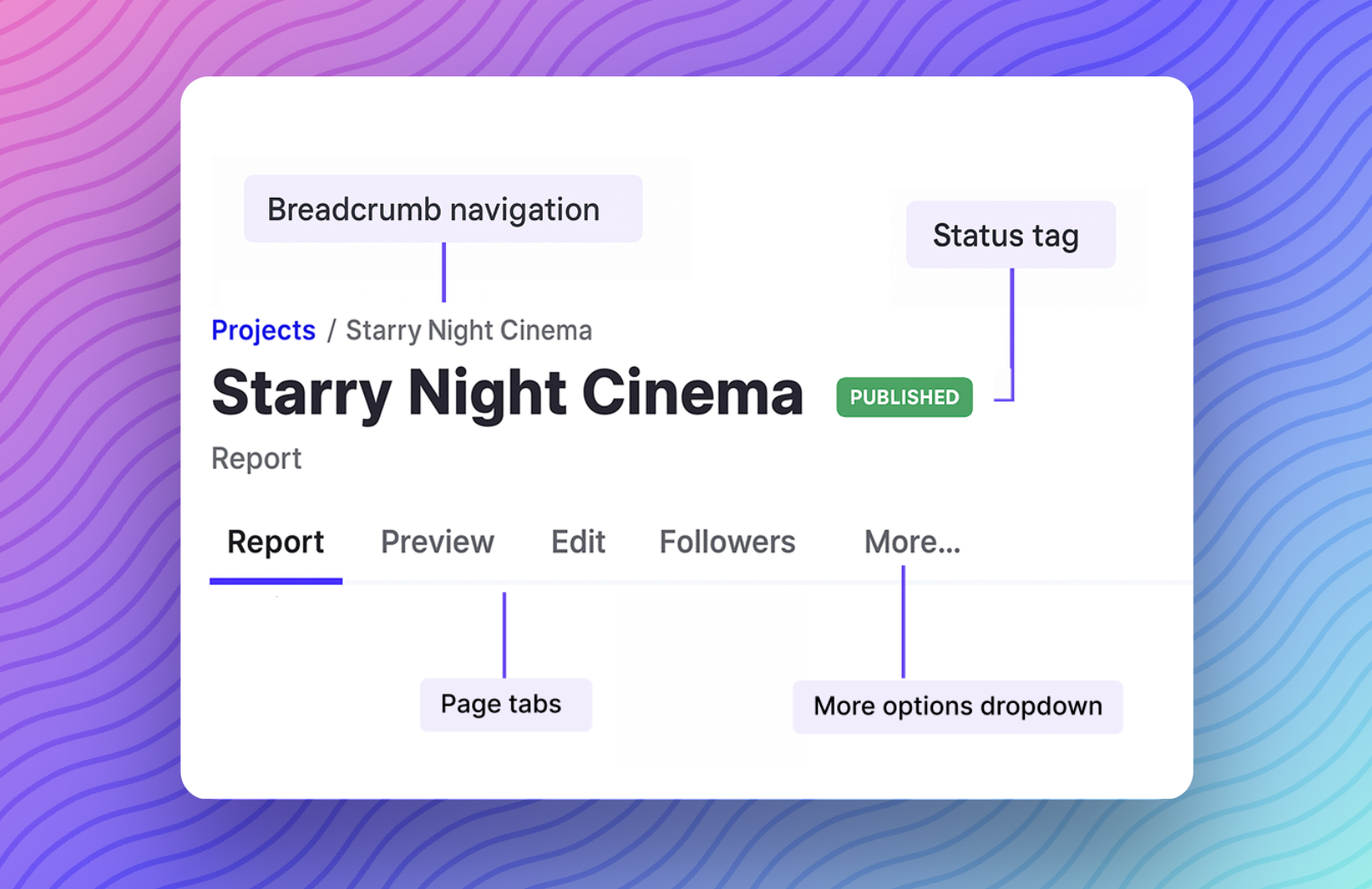Go to the Edit tab
Image resolution: width=1372 pixels, height=889 pixels.
[x=578, y=542]
